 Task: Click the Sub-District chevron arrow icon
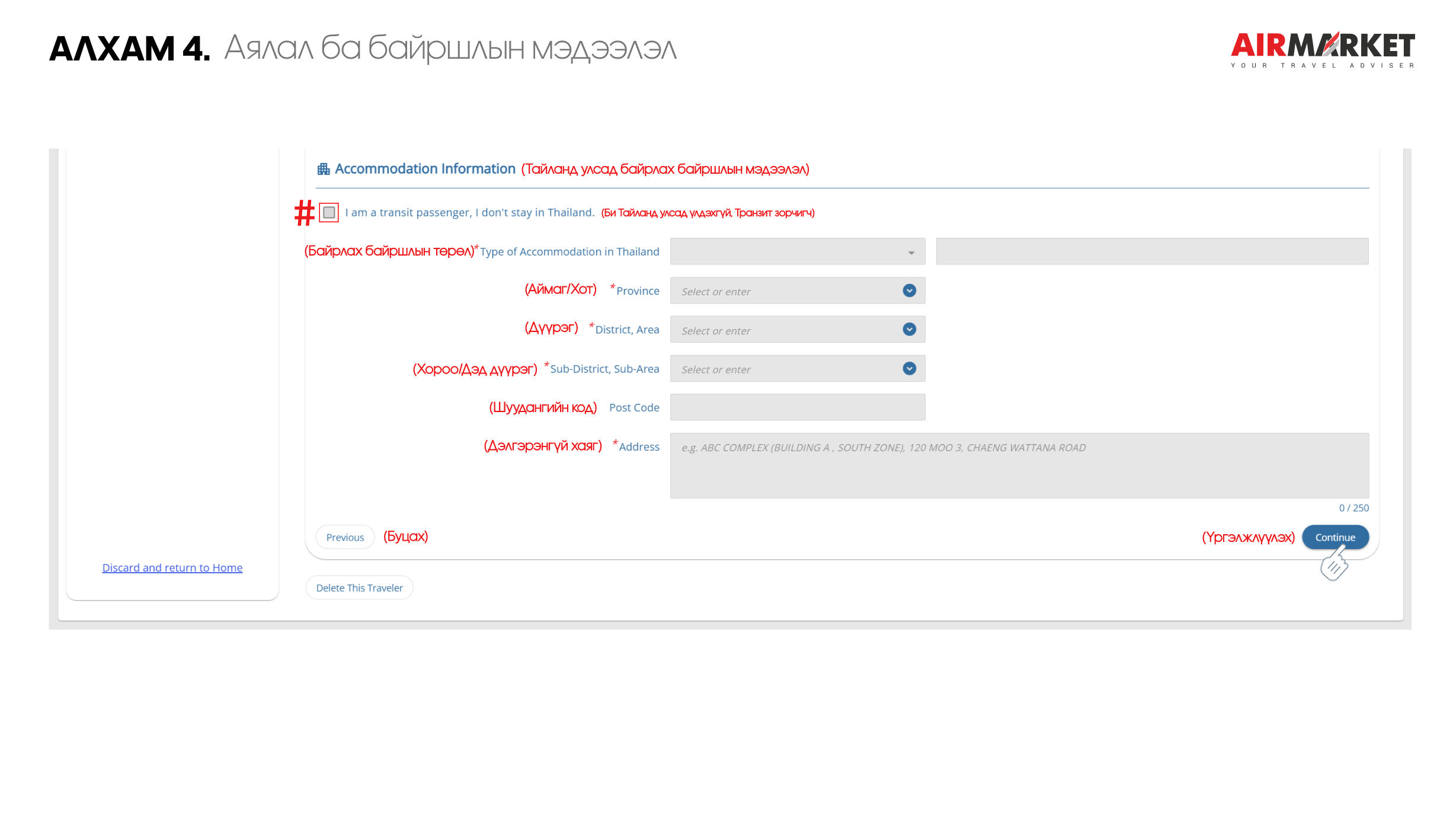(909, 368)
